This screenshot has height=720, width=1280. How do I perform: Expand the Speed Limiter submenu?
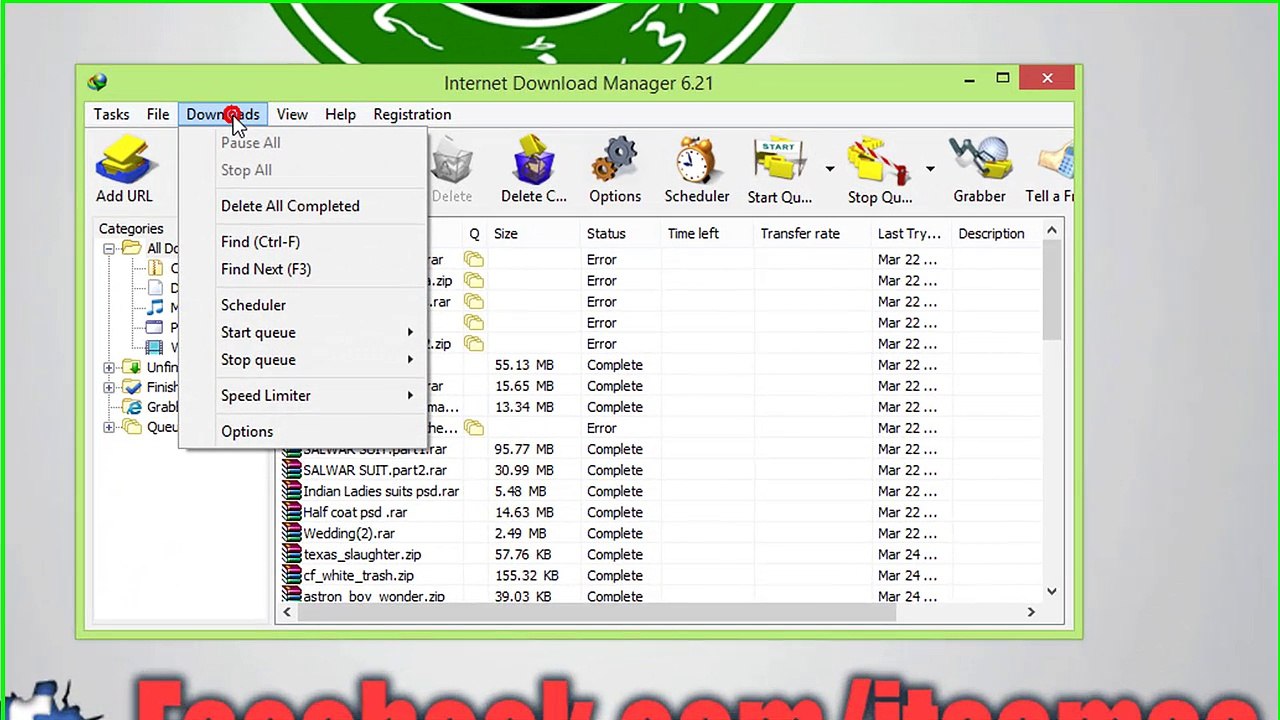pos(410,395)
